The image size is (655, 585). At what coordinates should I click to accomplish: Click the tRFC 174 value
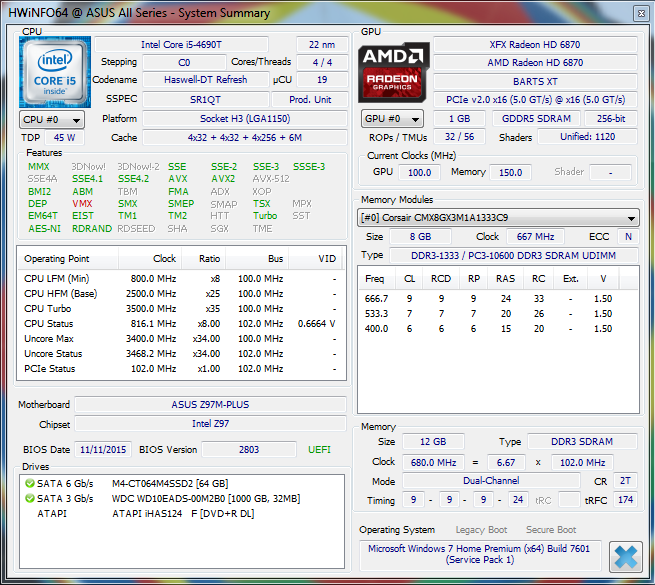[x=625, y=500]
